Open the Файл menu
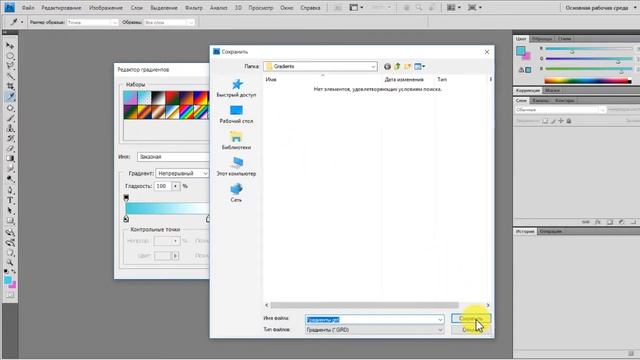Image resolution: width=640 pixels, height=360 pixels. click(28, 8)
